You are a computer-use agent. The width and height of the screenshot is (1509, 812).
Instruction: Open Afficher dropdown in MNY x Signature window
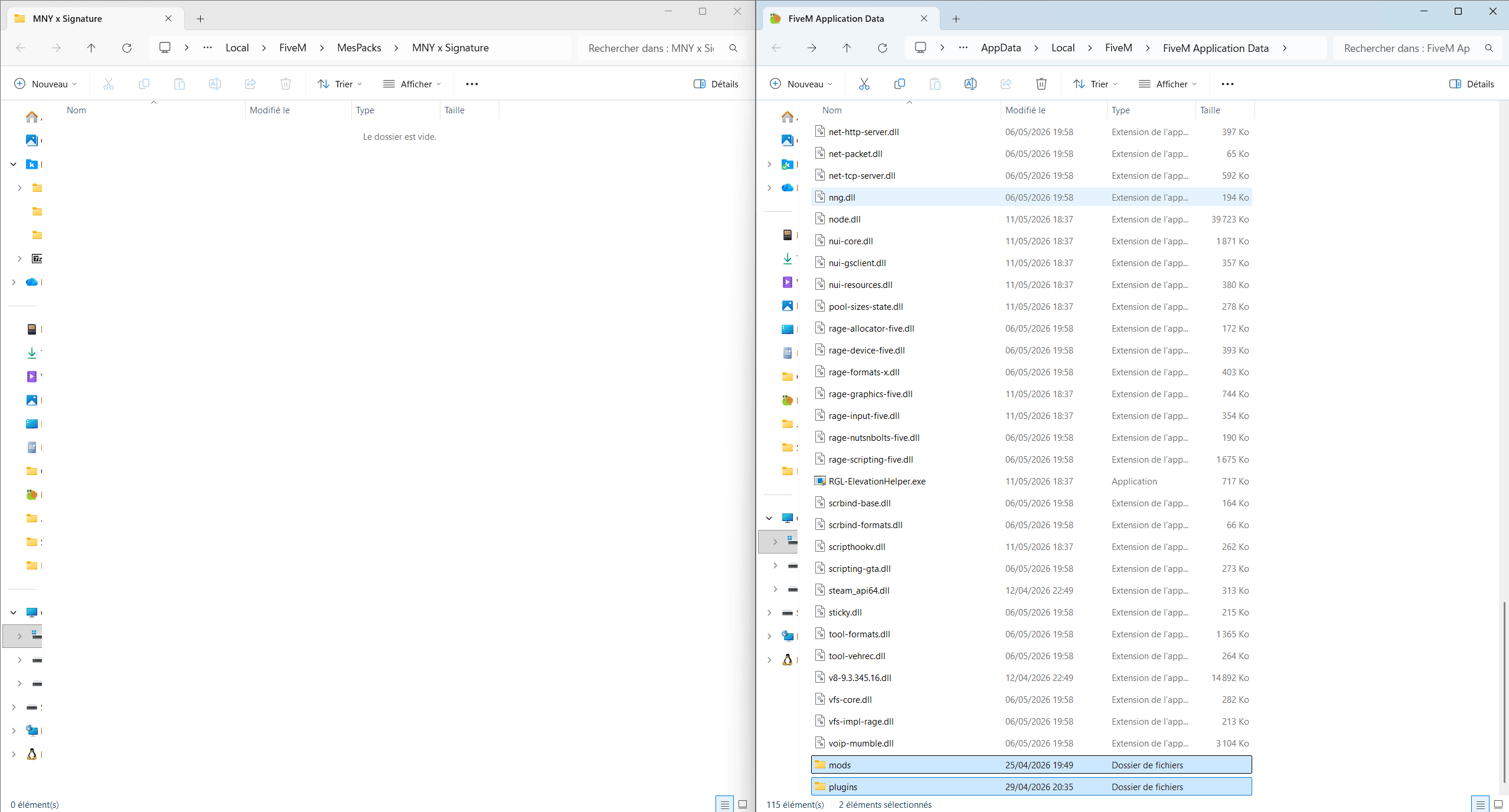click(x=412, y=84)
